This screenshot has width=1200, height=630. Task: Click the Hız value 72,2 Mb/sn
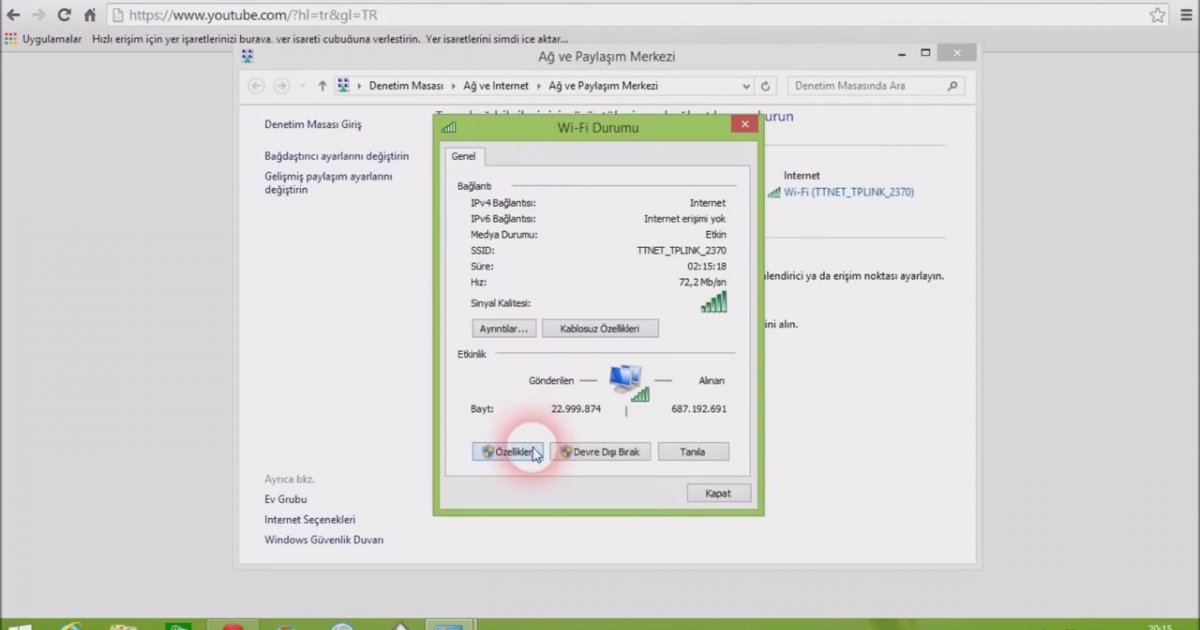click(x=702, y=283)
